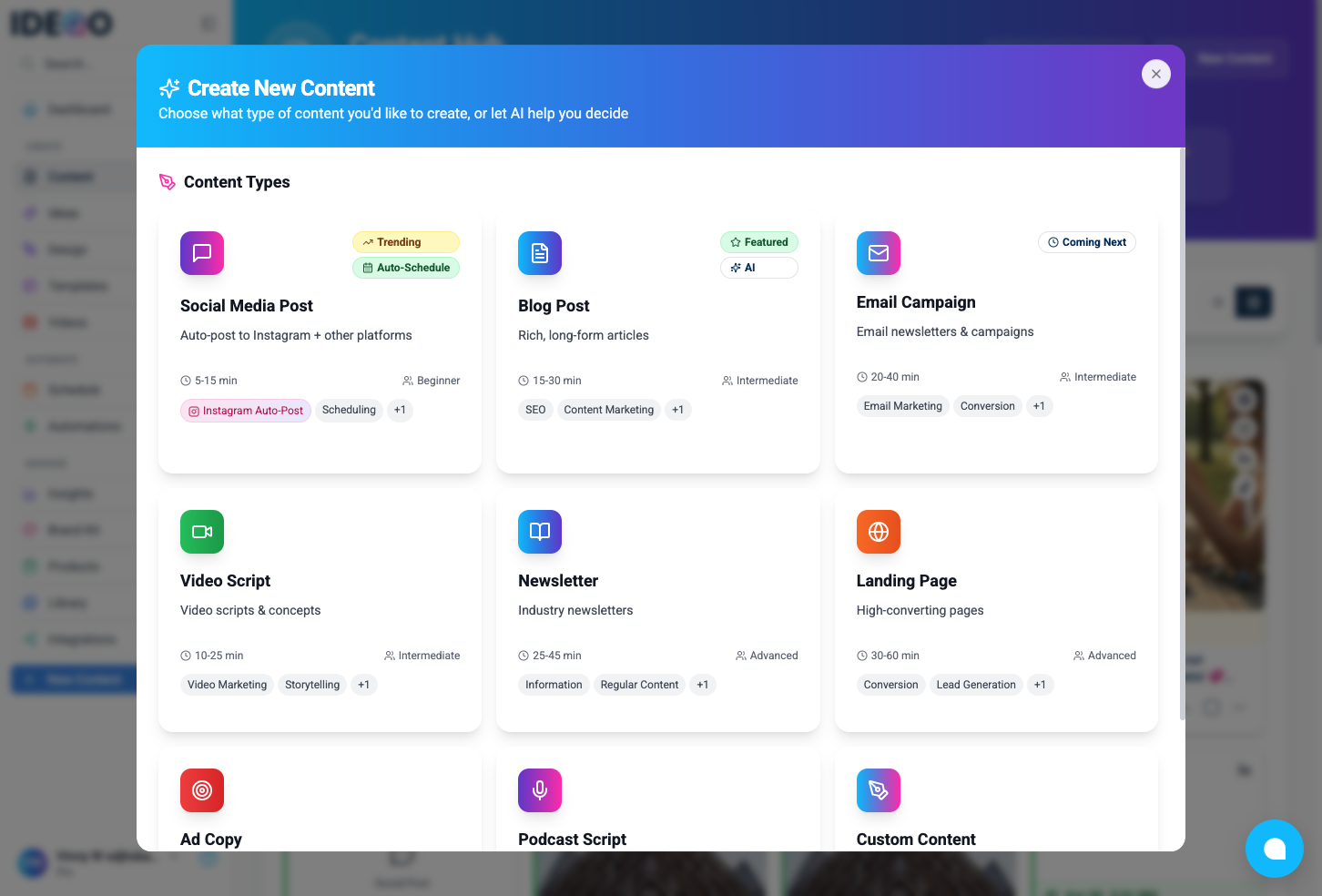Open the chat bubble widget
Viewport: 1322px width, 896px height.
click(1275, 849)
